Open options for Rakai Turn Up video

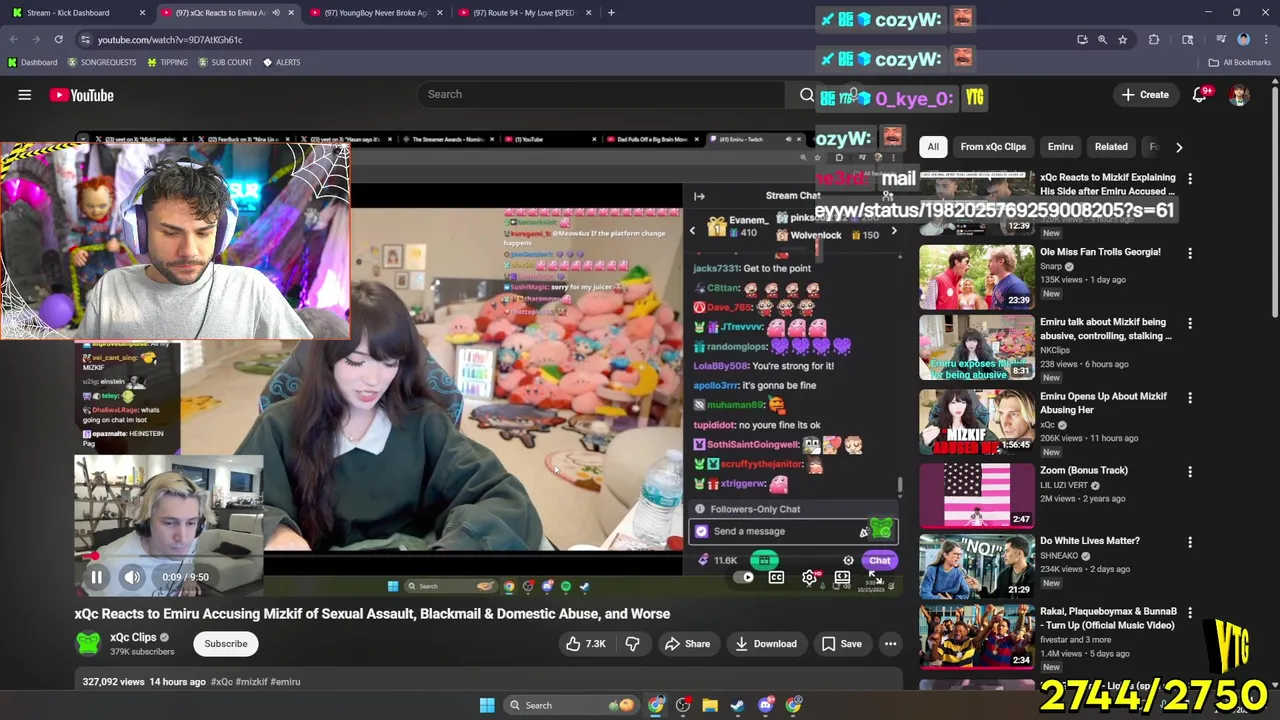pos(1190,613)
